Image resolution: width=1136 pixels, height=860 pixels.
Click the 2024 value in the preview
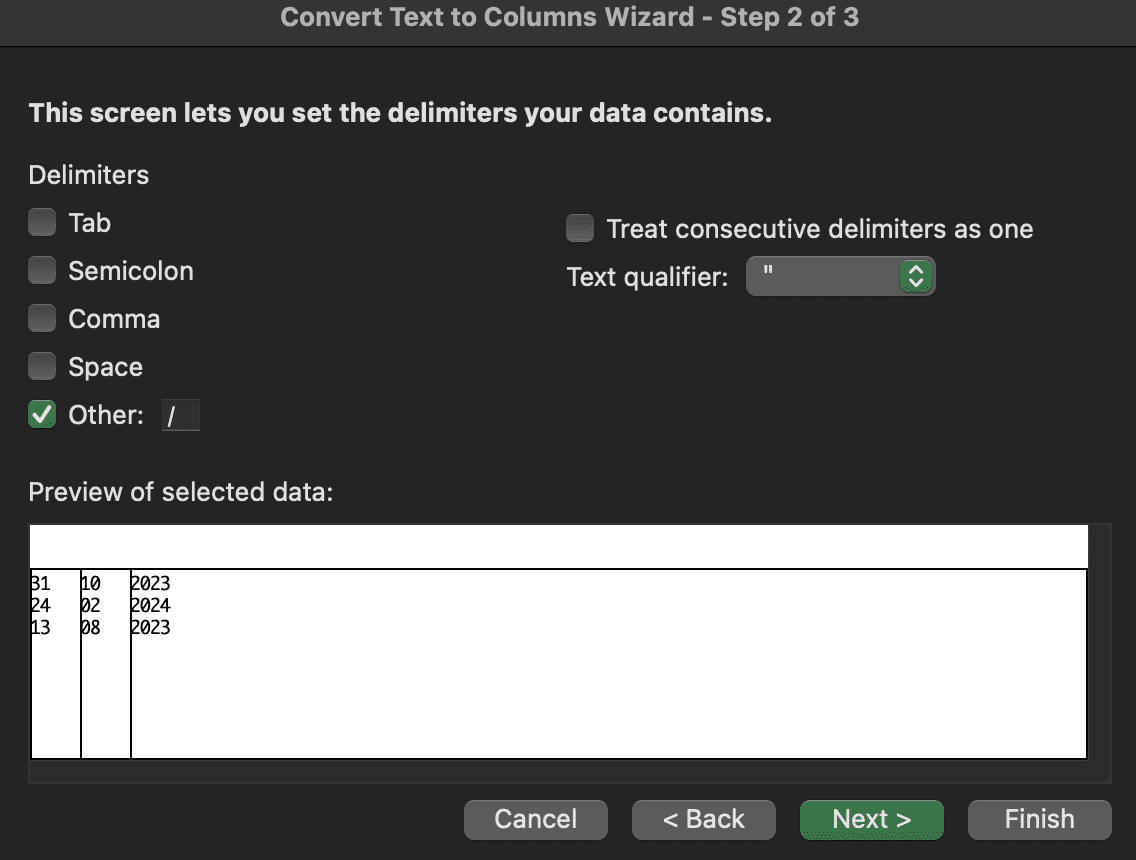(x=150, y=606)
